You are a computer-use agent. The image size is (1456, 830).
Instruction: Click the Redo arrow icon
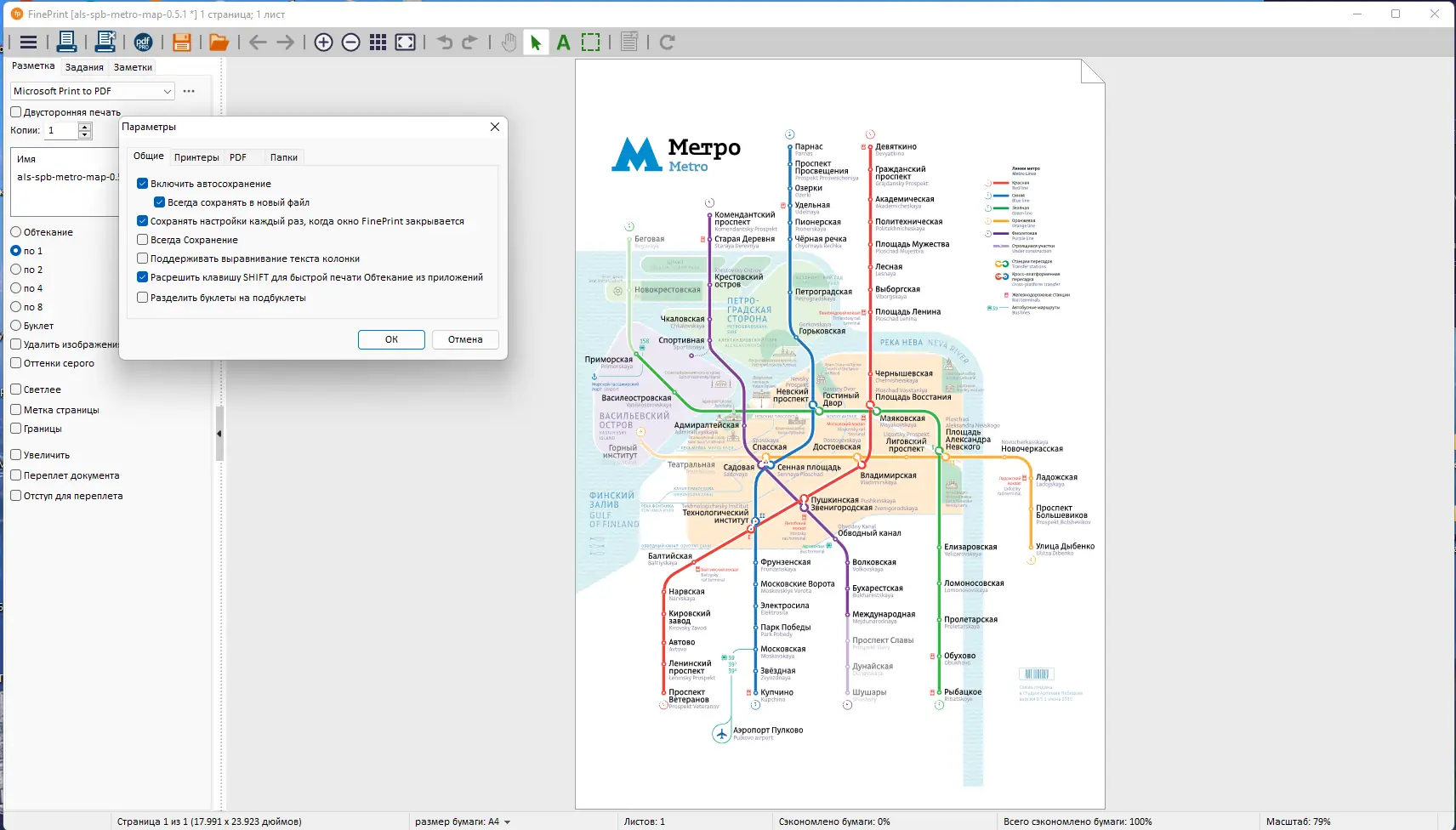pyautogui.click(x=470, y=43)
